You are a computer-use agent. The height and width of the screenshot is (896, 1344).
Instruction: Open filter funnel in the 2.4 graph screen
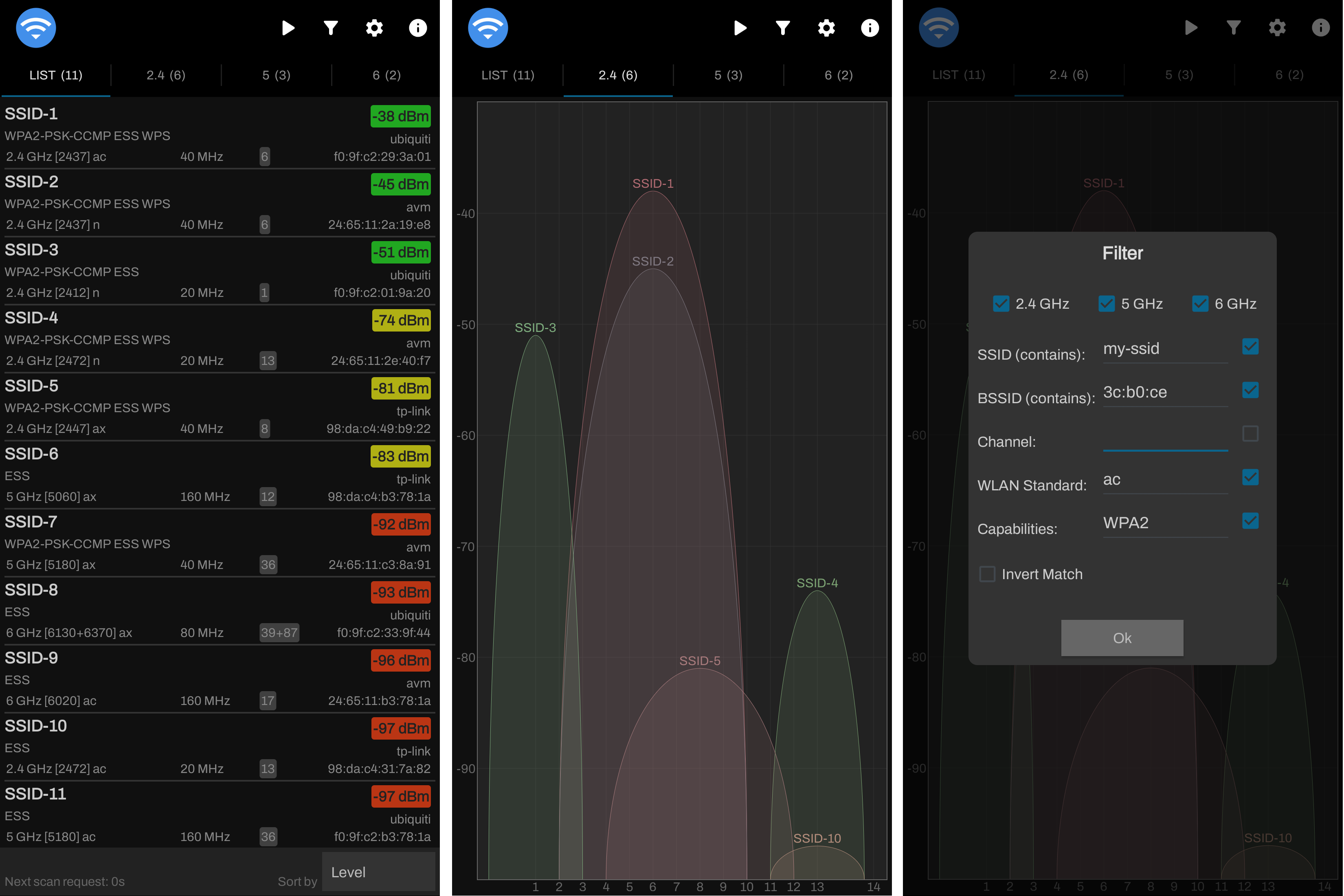pyautogui.click(x=783, y=28)
